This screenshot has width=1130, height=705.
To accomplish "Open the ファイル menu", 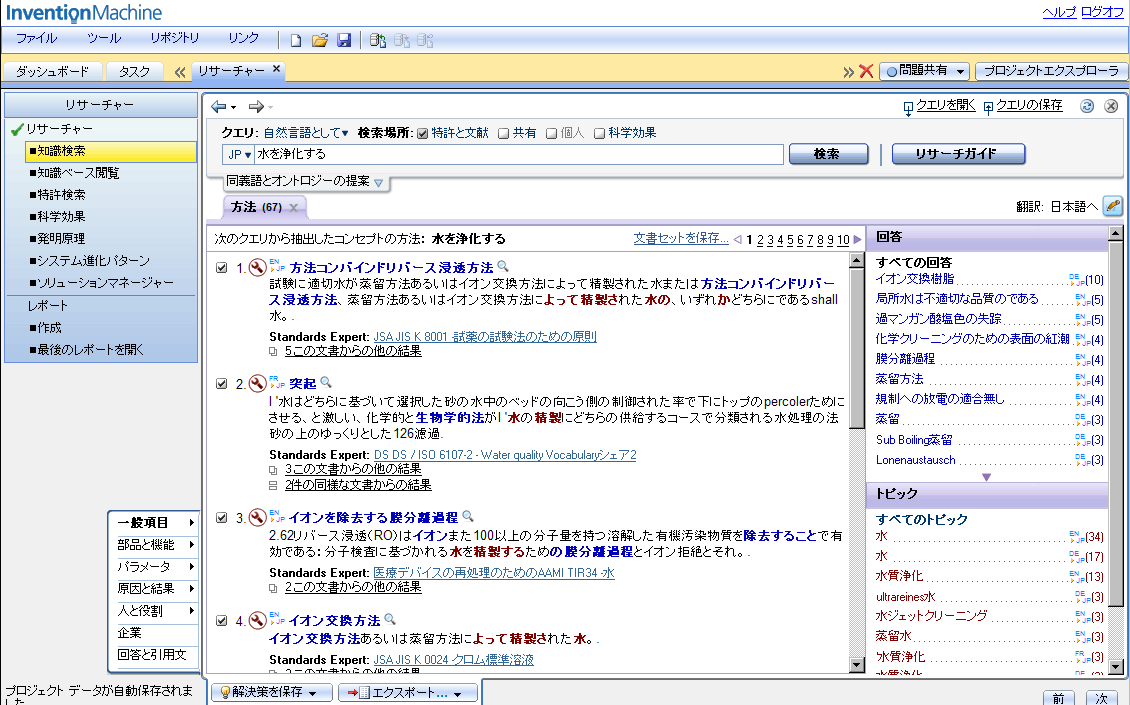I will (x=36, y=38).
